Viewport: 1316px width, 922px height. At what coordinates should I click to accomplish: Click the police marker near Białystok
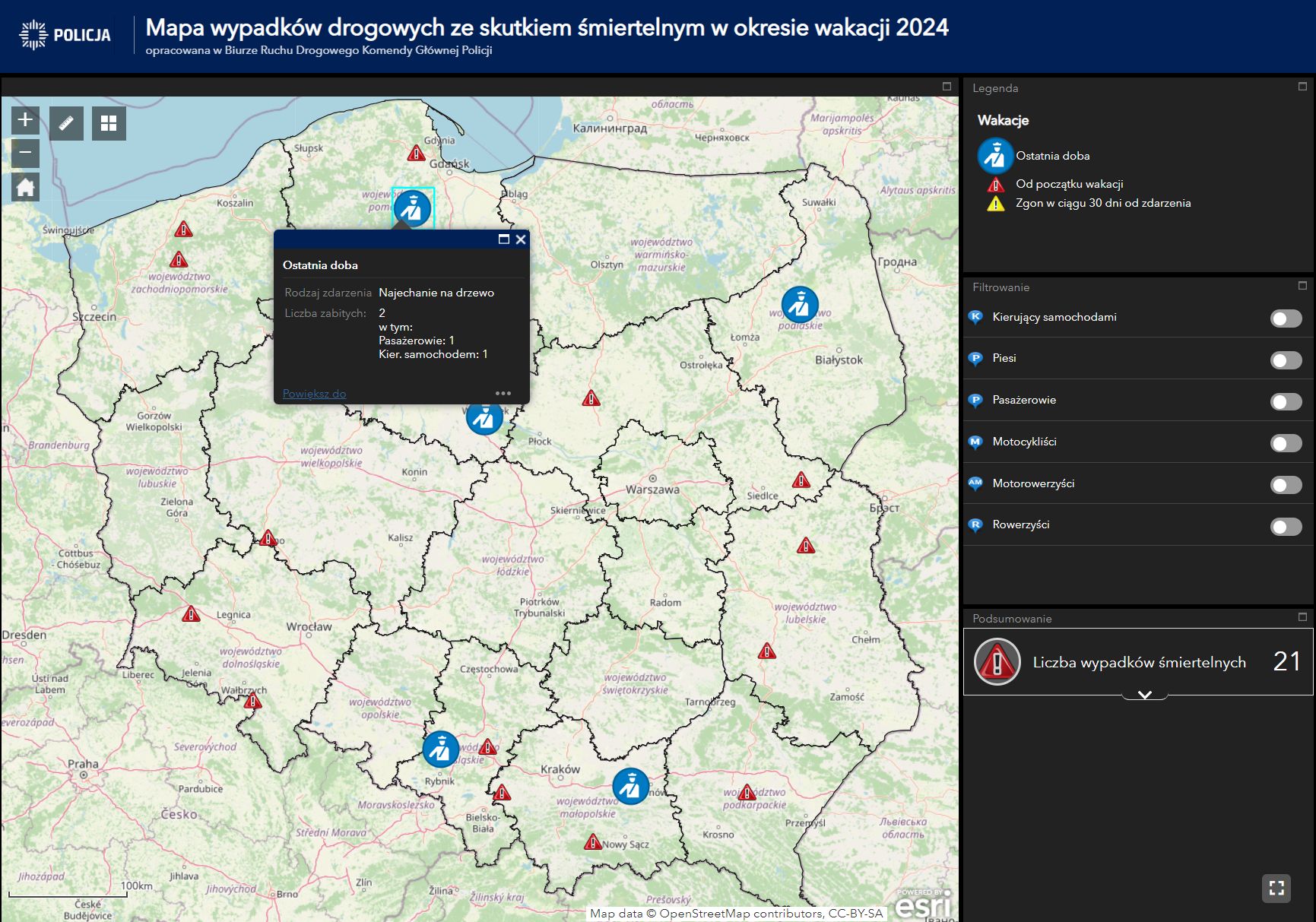pos(799,305)
